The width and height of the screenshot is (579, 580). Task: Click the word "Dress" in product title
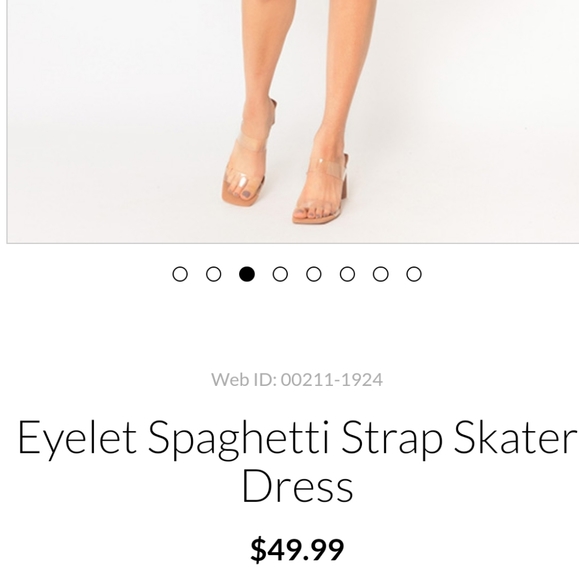pyautogui.click(x=298, y=485)
